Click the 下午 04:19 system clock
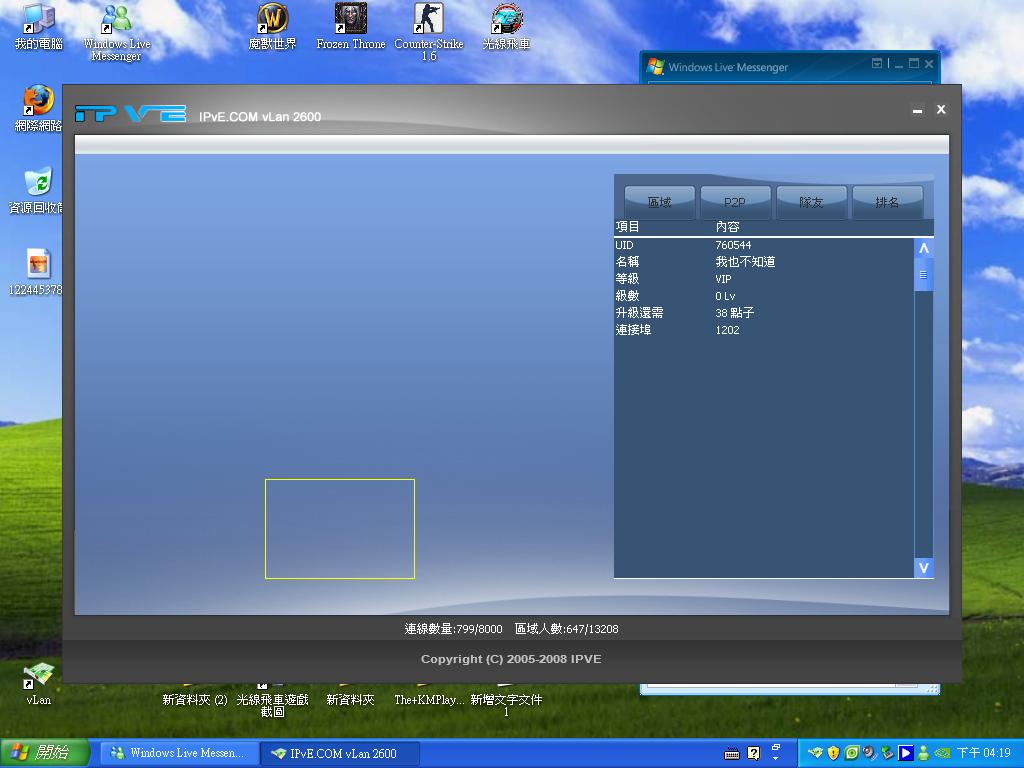The width and height of the screenshot is (1024, 768). point(984,753)
